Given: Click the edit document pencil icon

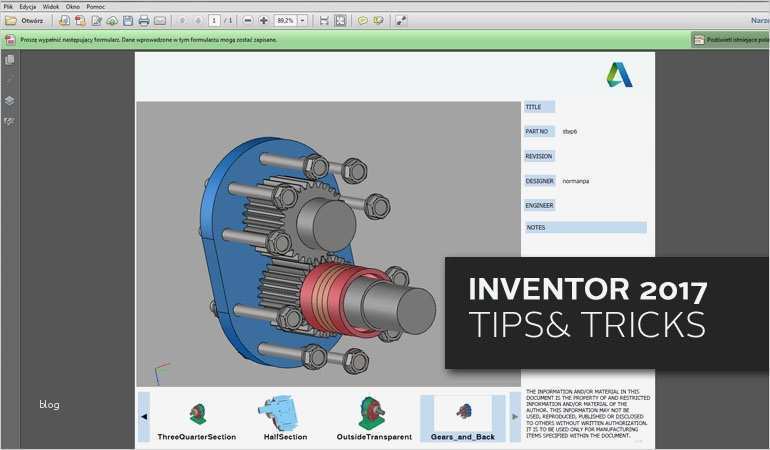Looking at the screenshot, I should point(96,21).
